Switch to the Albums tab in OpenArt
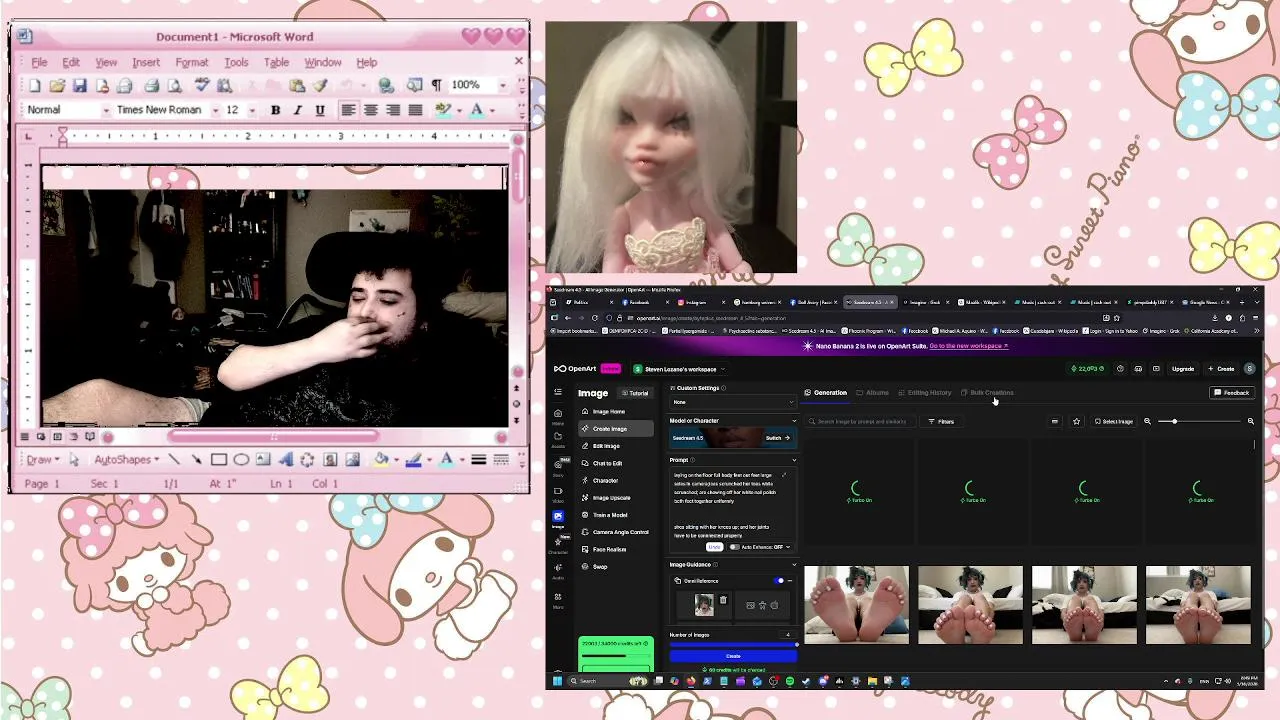Screen dimensions: 1280x720 tap(872, 393)
